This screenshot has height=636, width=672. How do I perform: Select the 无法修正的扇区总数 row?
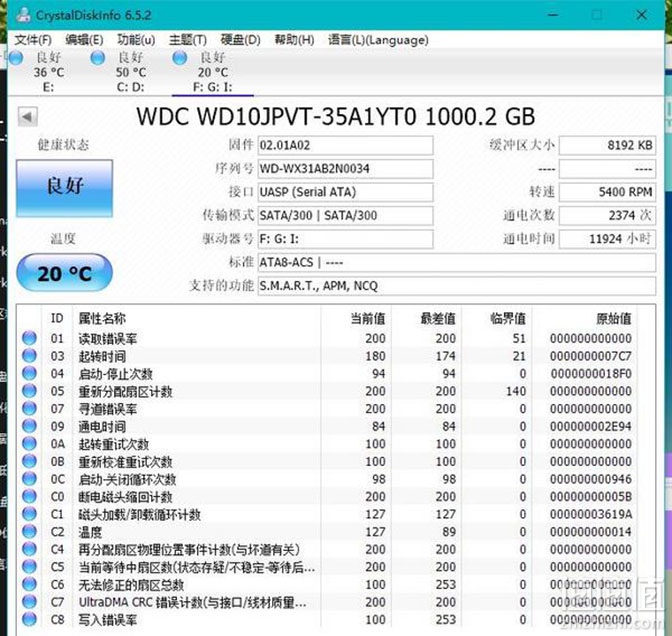coord(327,584)
